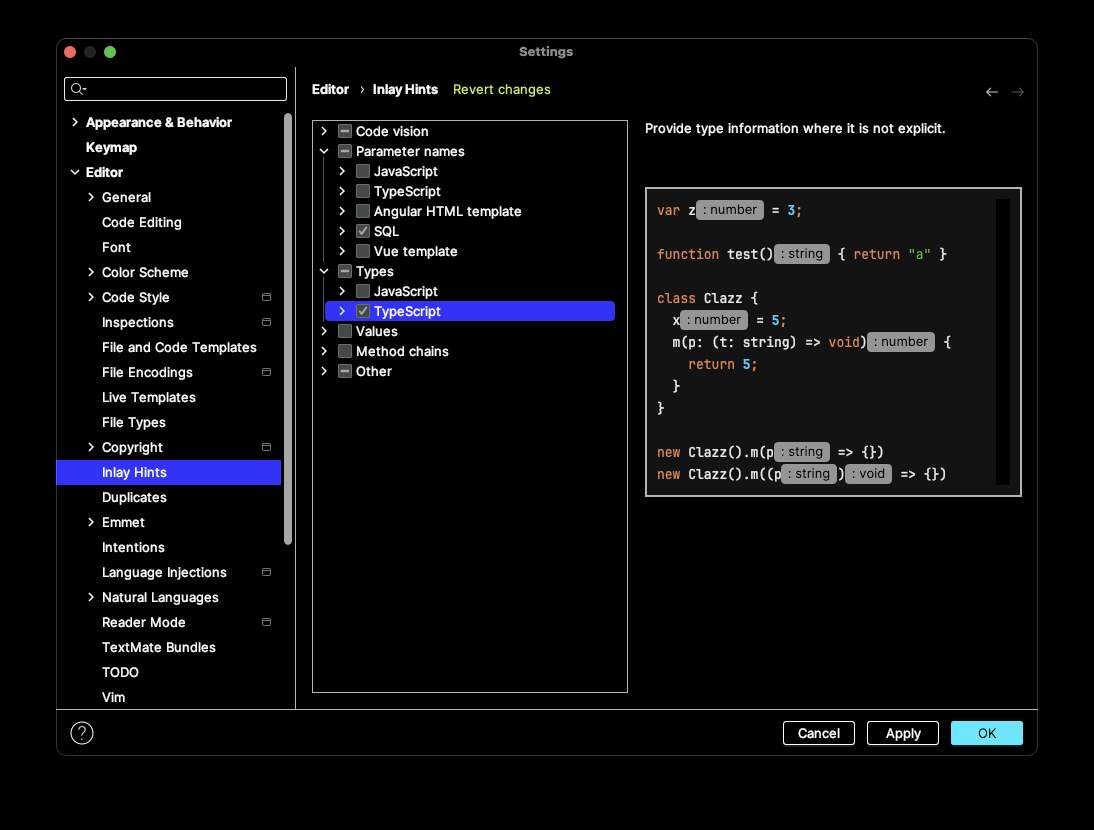This screenshot has width=1094, height=830.
Task: Confirm settings with the OK button
Action: (987, 733)
